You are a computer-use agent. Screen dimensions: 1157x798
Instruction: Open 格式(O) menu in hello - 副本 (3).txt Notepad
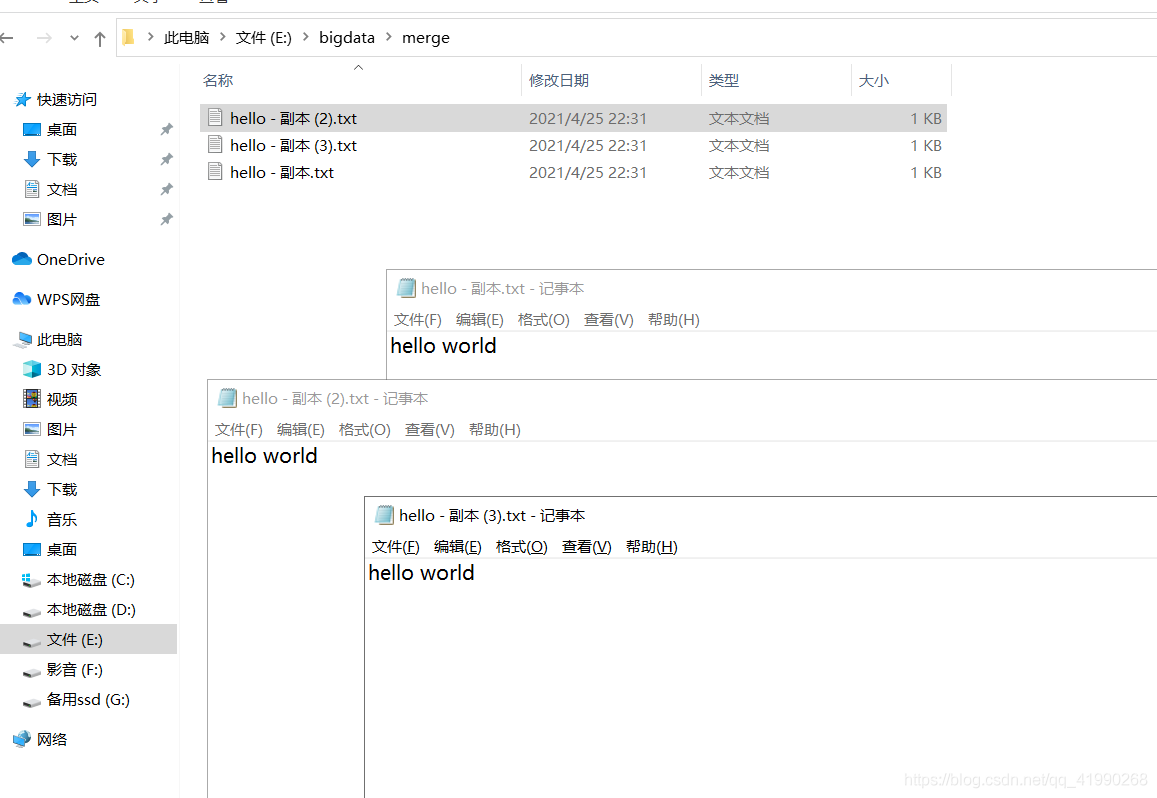tap(522, 547)
